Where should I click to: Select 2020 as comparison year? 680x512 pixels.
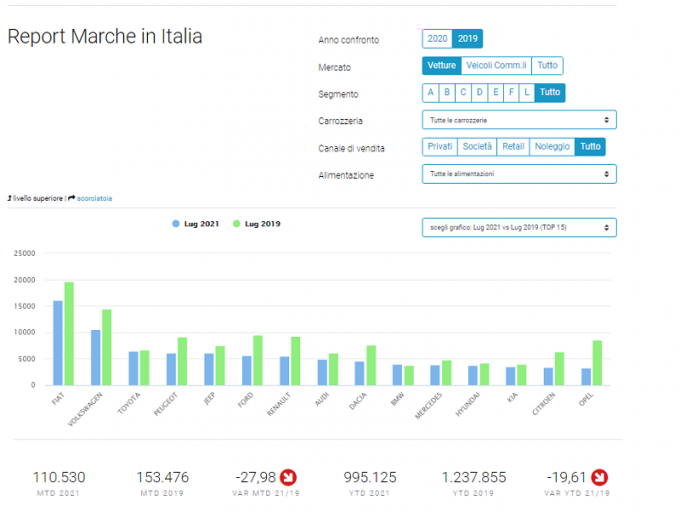(x=437, y=39)
